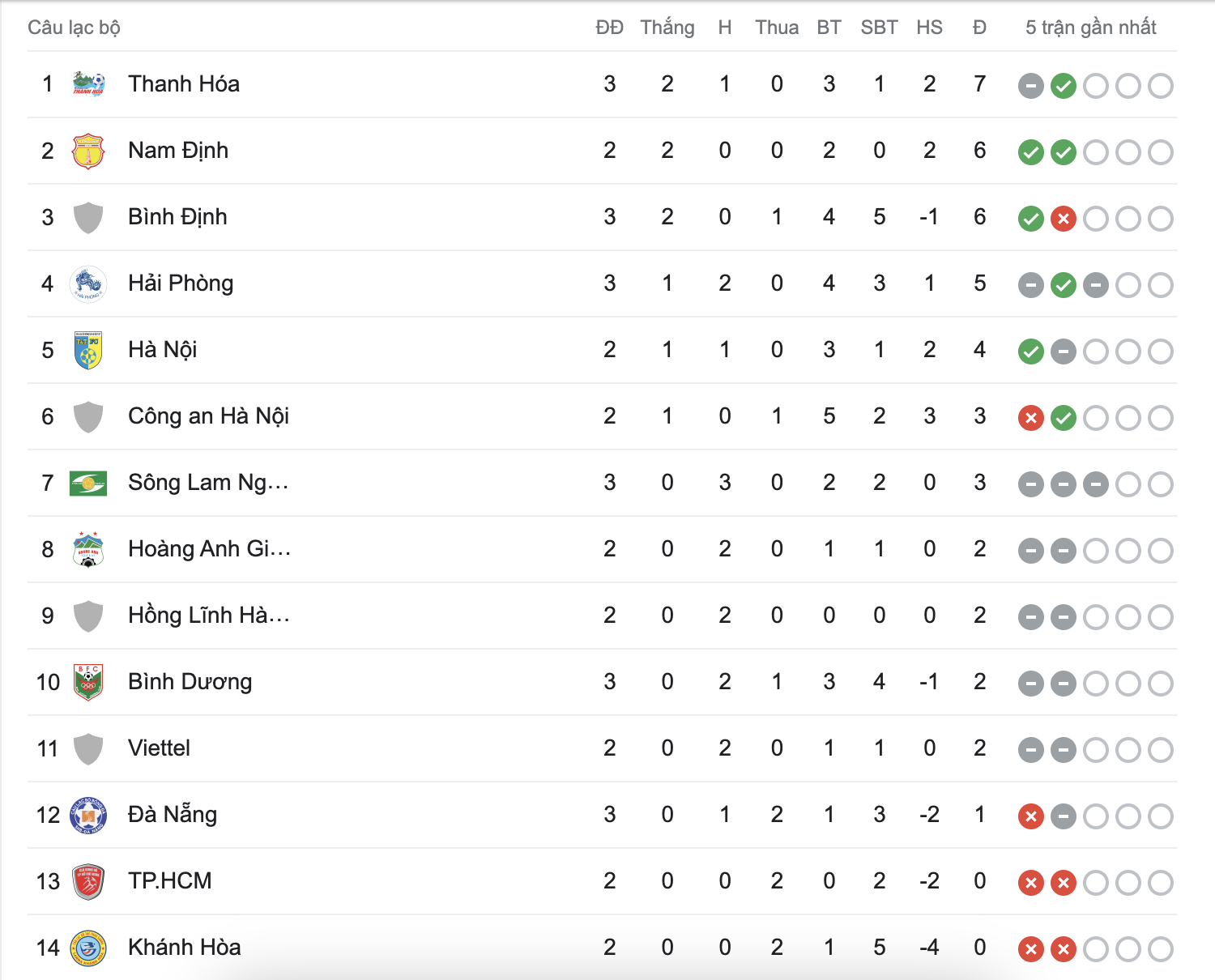Viewport: 1215px width, 980px height.
Task: Click the Hà Nội club badge
Action: 88,350
